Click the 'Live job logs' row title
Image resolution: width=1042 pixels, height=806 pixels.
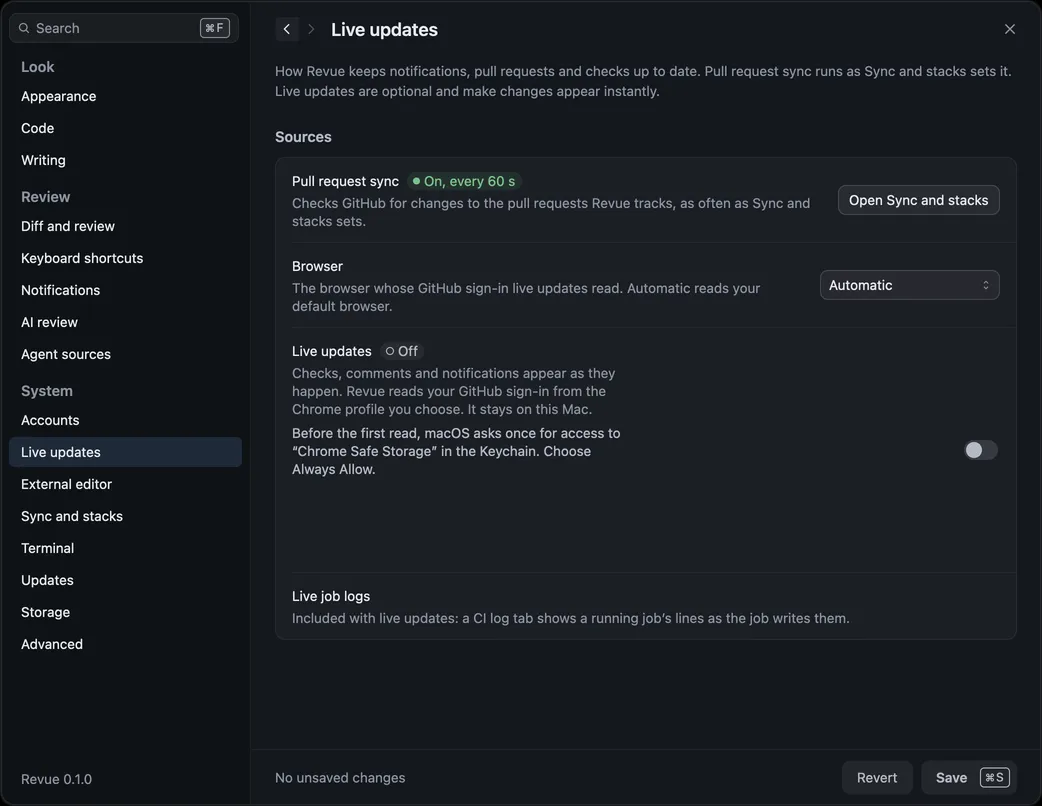pos(331,596)
